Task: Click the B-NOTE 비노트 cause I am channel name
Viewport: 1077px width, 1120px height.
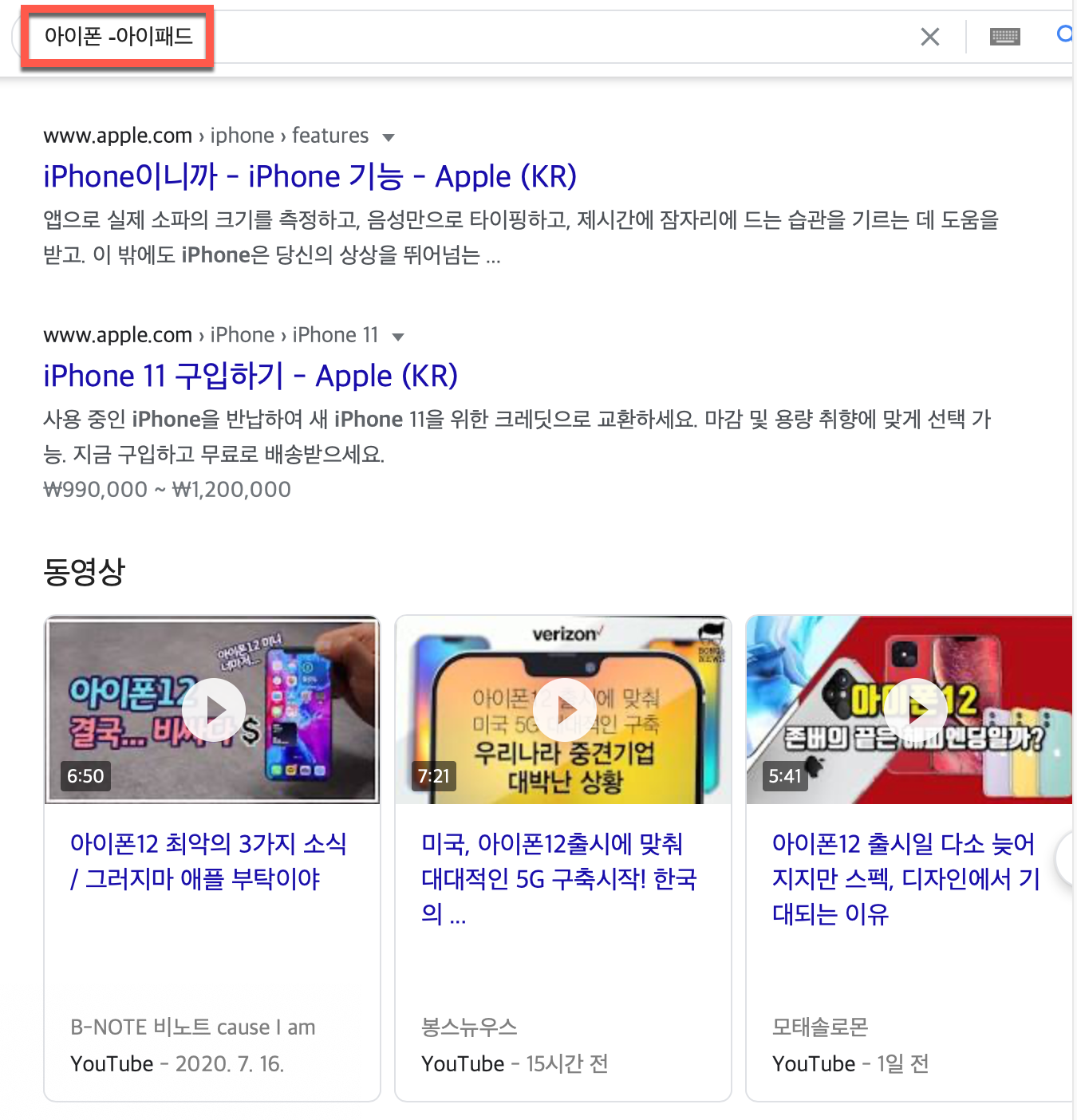Action: (x=192, y=1027)
